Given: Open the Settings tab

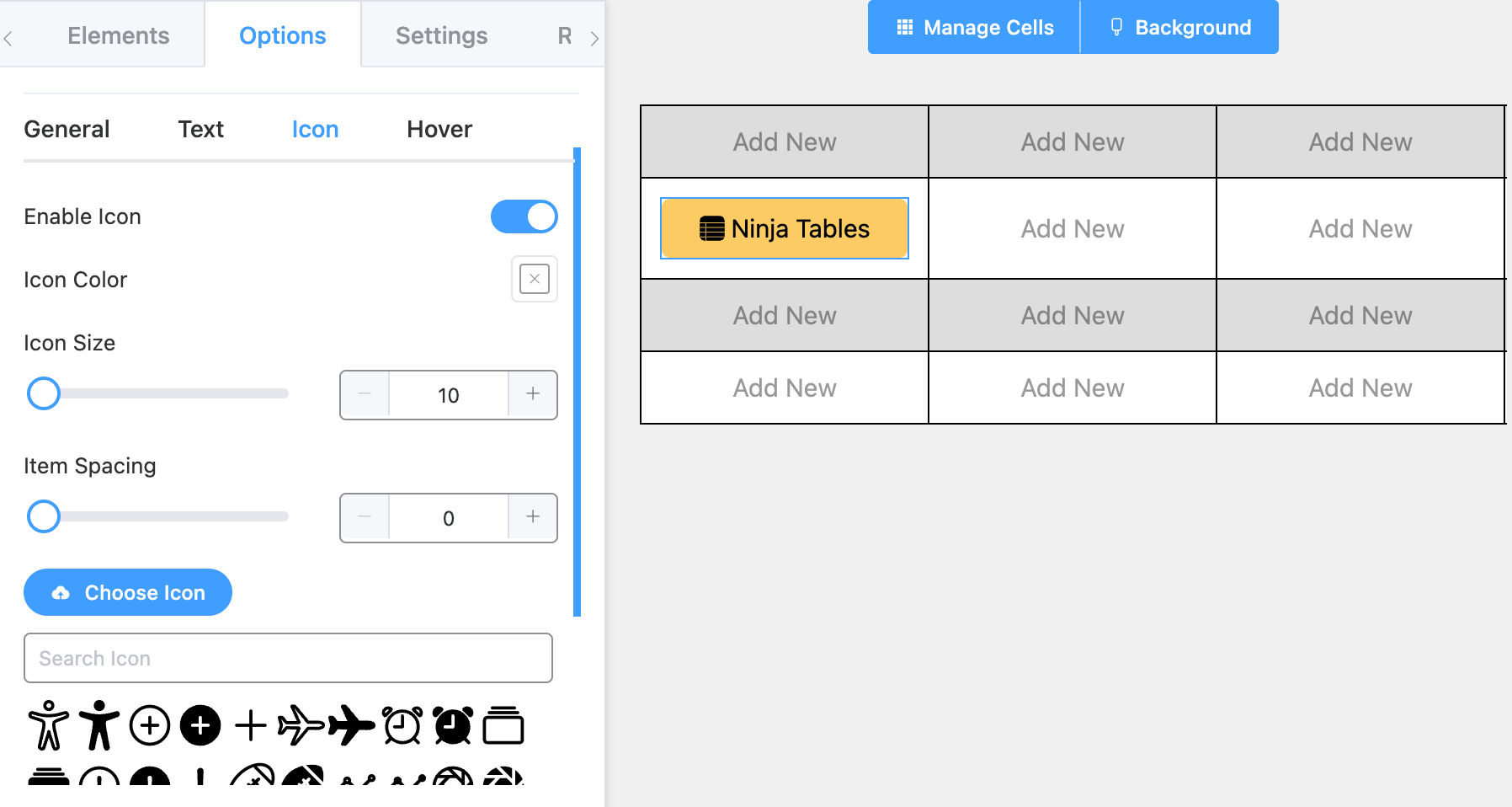Looking at the screenshot, I should pos(441,35).
